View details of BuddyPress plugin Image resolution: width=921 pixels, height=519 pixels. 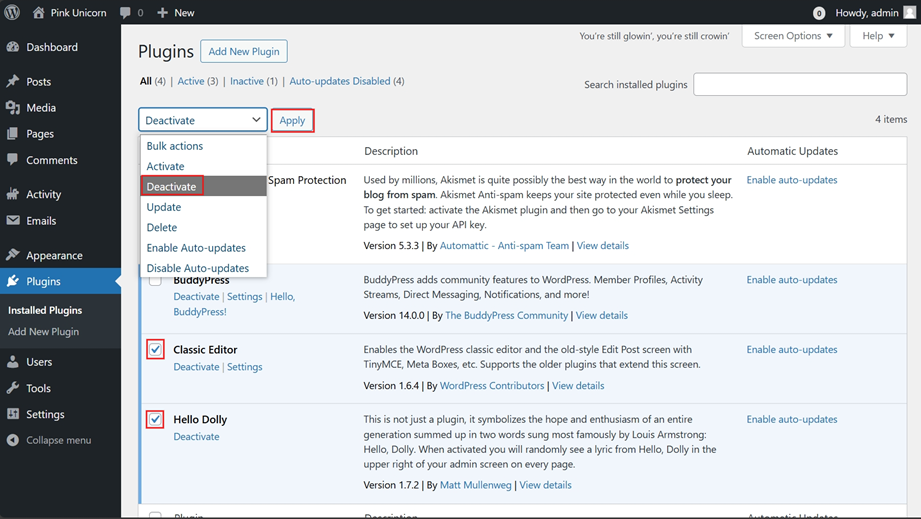point(601,315)
